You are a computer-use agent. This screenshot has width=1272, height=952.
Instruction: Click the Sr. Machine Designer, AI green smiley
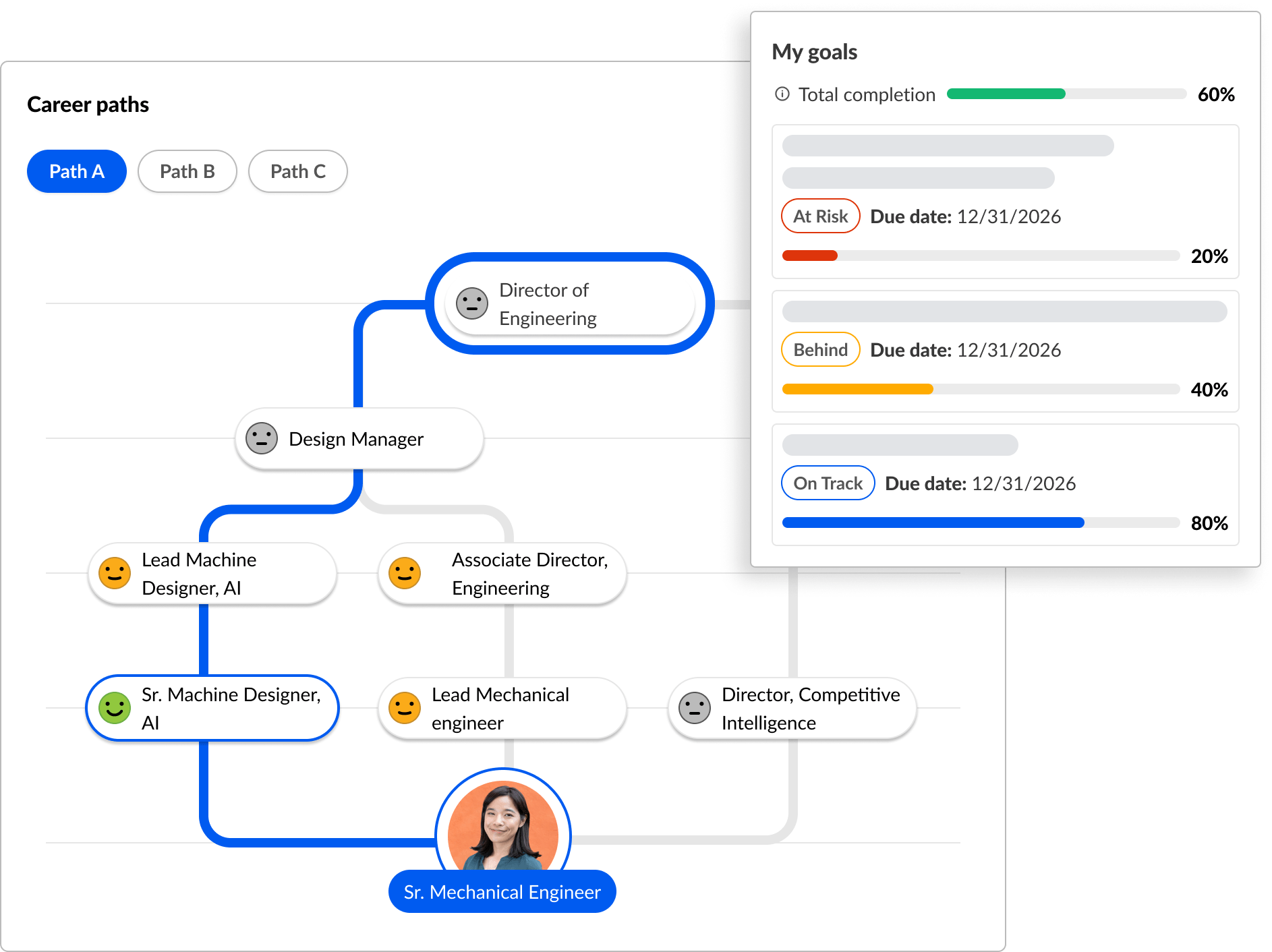(x=115, y=708)
